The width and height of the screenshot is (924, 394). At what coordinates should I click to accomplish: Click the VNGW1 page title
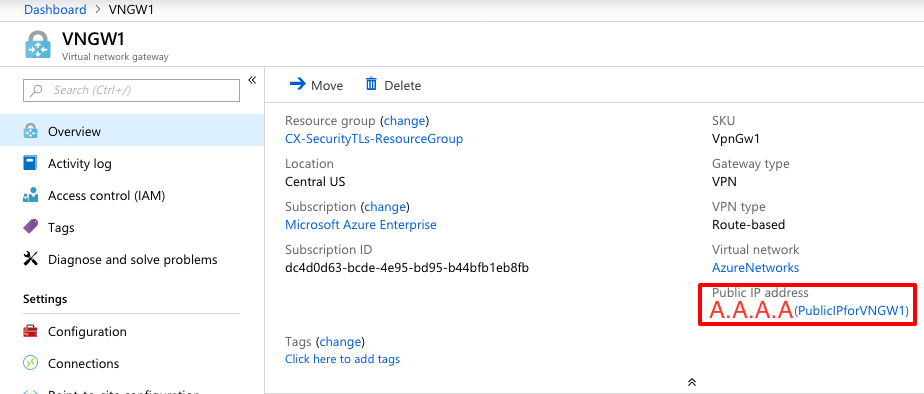tap(94, 39)
